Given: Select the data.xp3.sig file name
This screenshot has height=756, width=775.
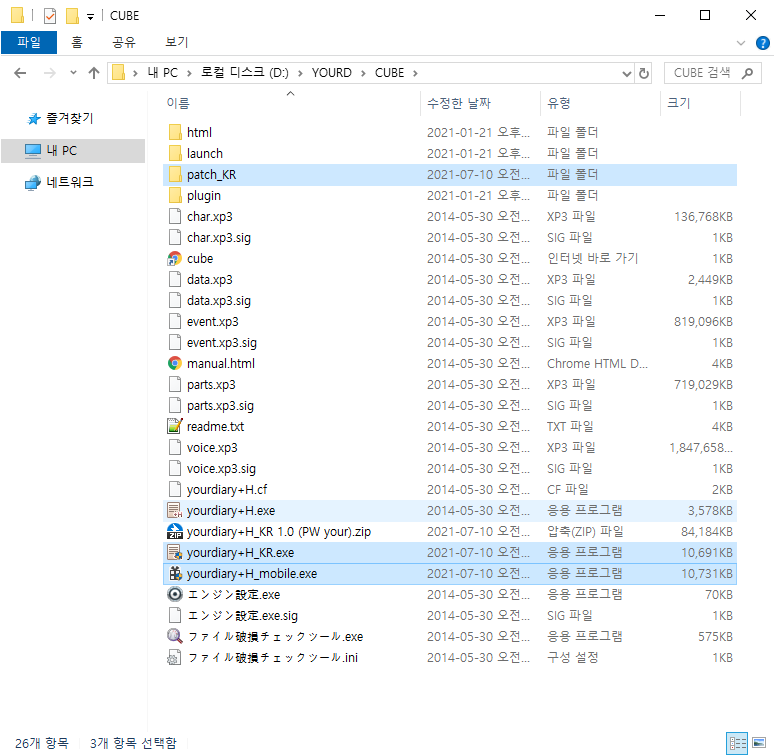Looking at the screenshot, I should coord(218,300).
